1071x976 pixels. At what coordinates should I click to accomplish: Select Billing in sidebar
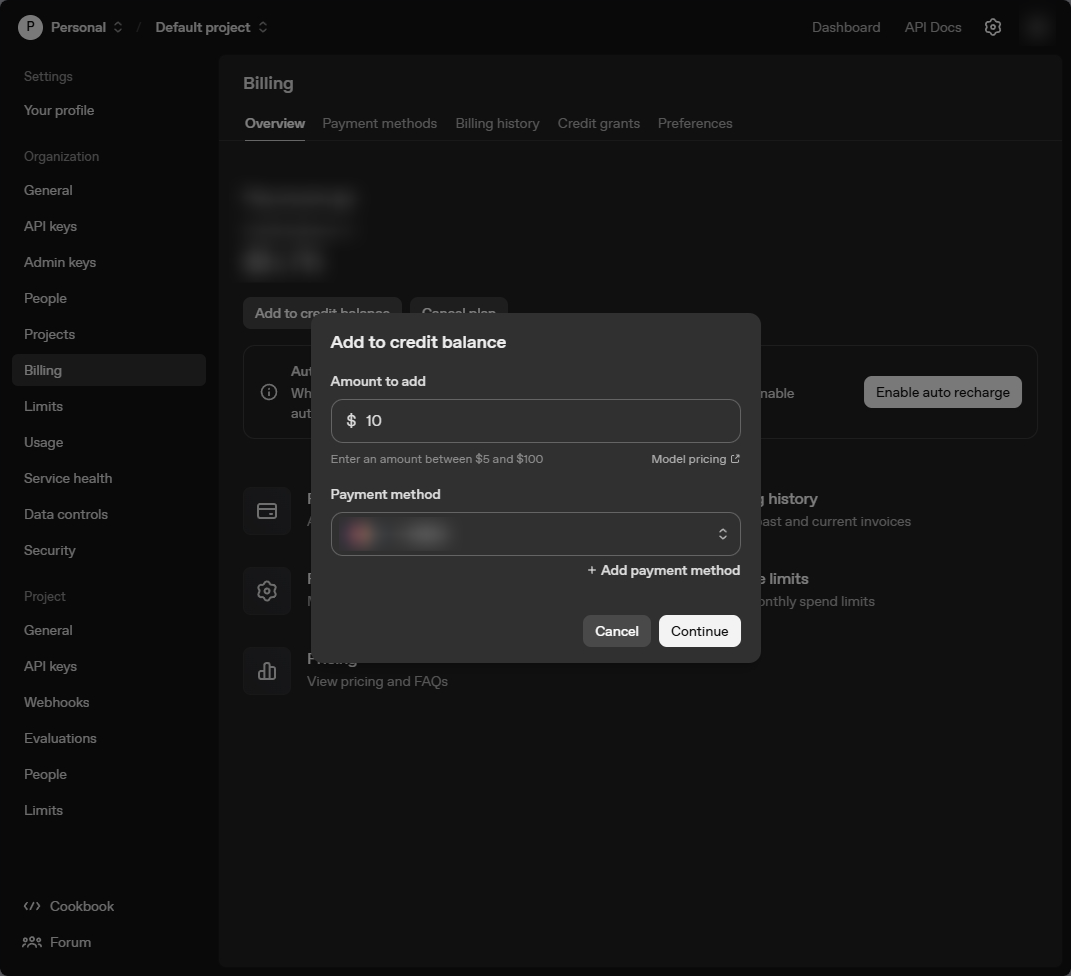point(109,370)
